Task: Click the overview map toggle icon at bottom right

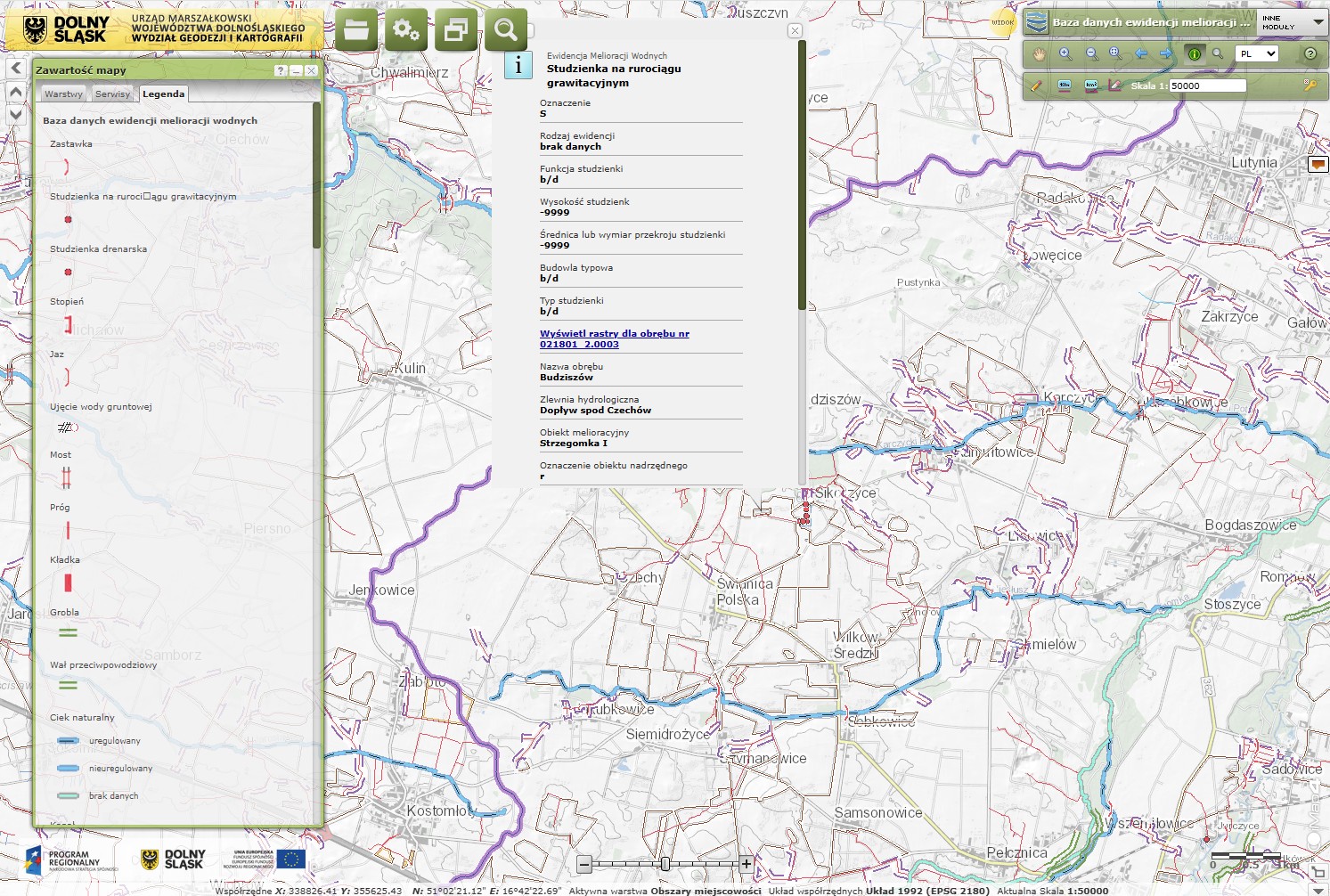Action: pos(1318,871)
